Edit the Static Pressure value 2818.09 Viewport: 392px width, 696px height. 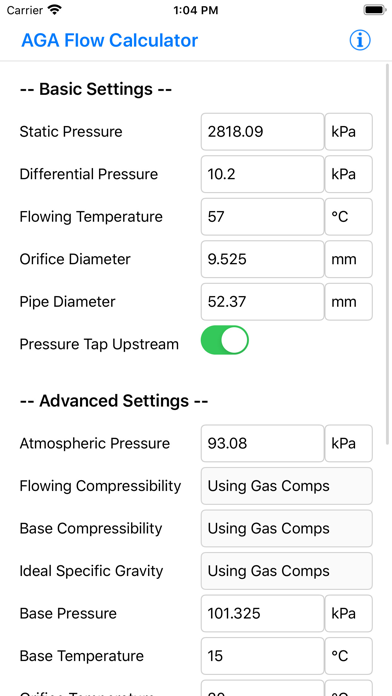(x=262, y=132)
